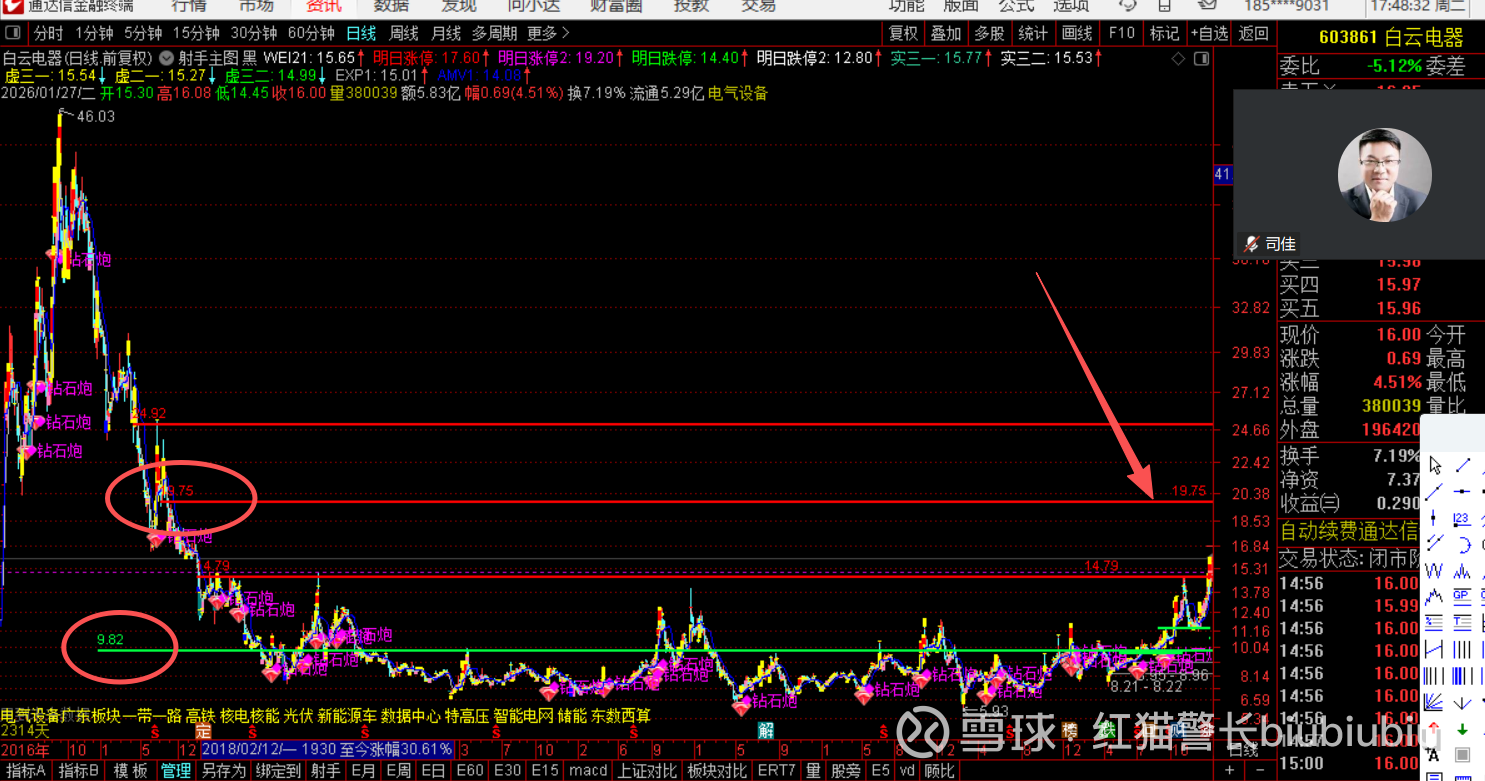Add stock via +自选 button
Screen dimensions: 1485x781
click(1209, 33)
